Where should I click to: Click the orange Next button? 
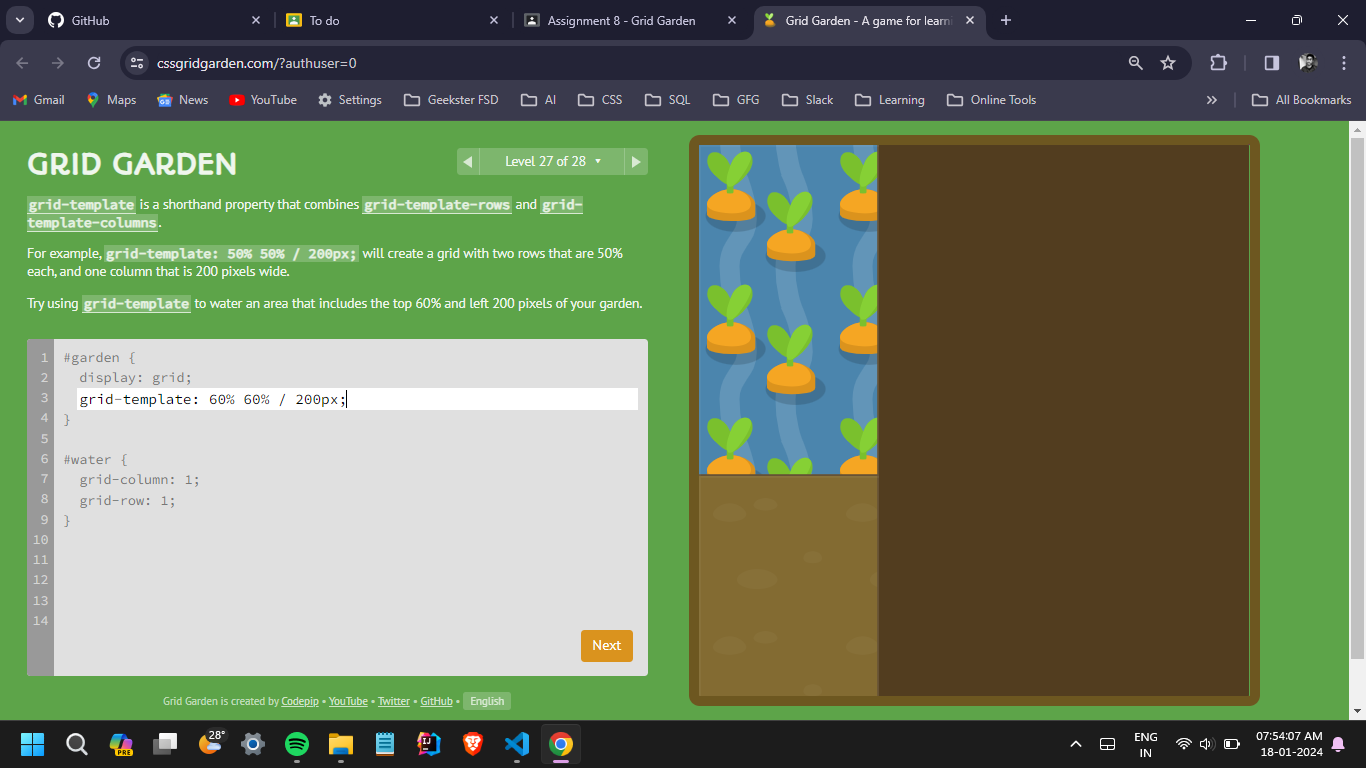(606, 646)
